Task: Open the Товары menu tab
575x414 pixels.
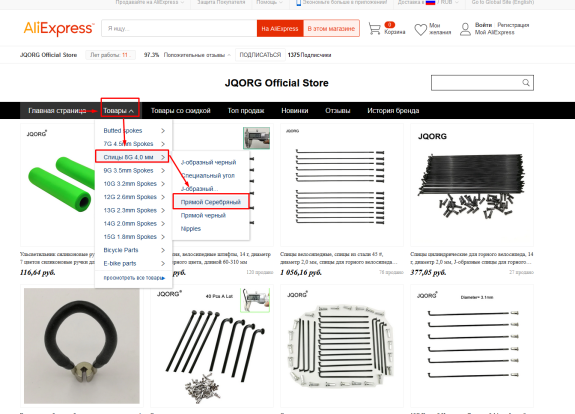Action: pyautogui.click(x=118, y=111)
